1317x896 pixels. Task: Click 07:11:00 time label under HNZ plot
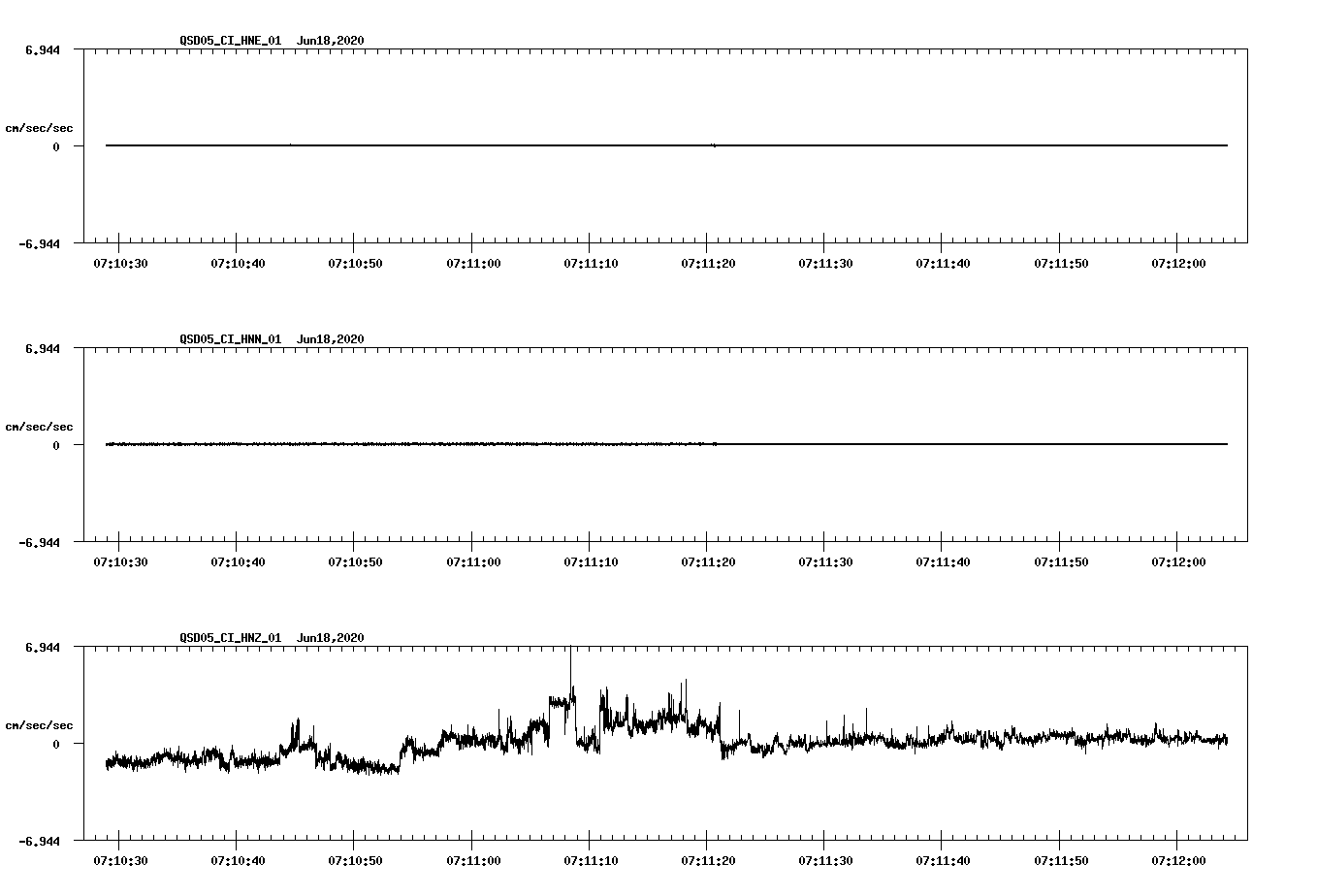tap(473, 861)
